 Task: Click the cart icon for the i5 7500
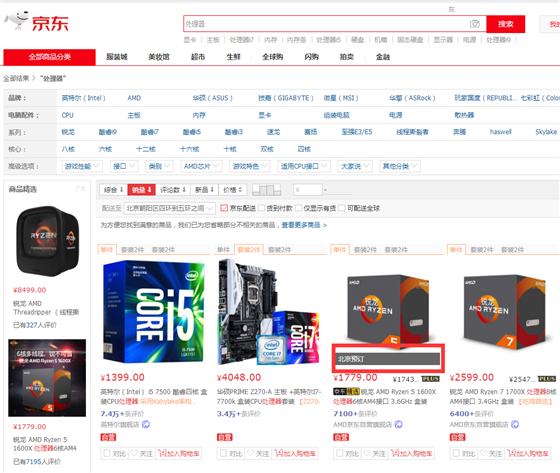click(162, 453)
